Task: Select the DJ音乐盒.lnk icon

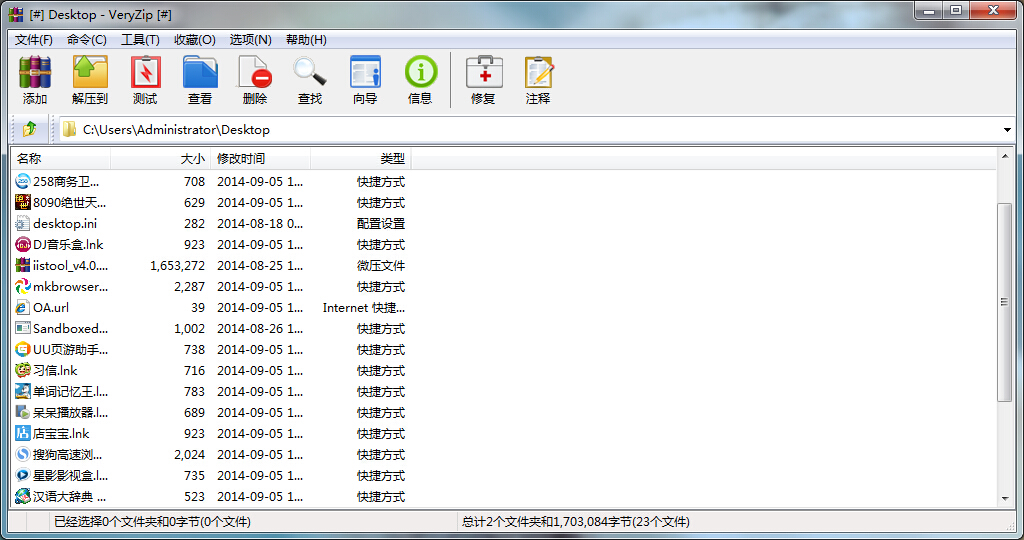Action: (x=23, y=244)
